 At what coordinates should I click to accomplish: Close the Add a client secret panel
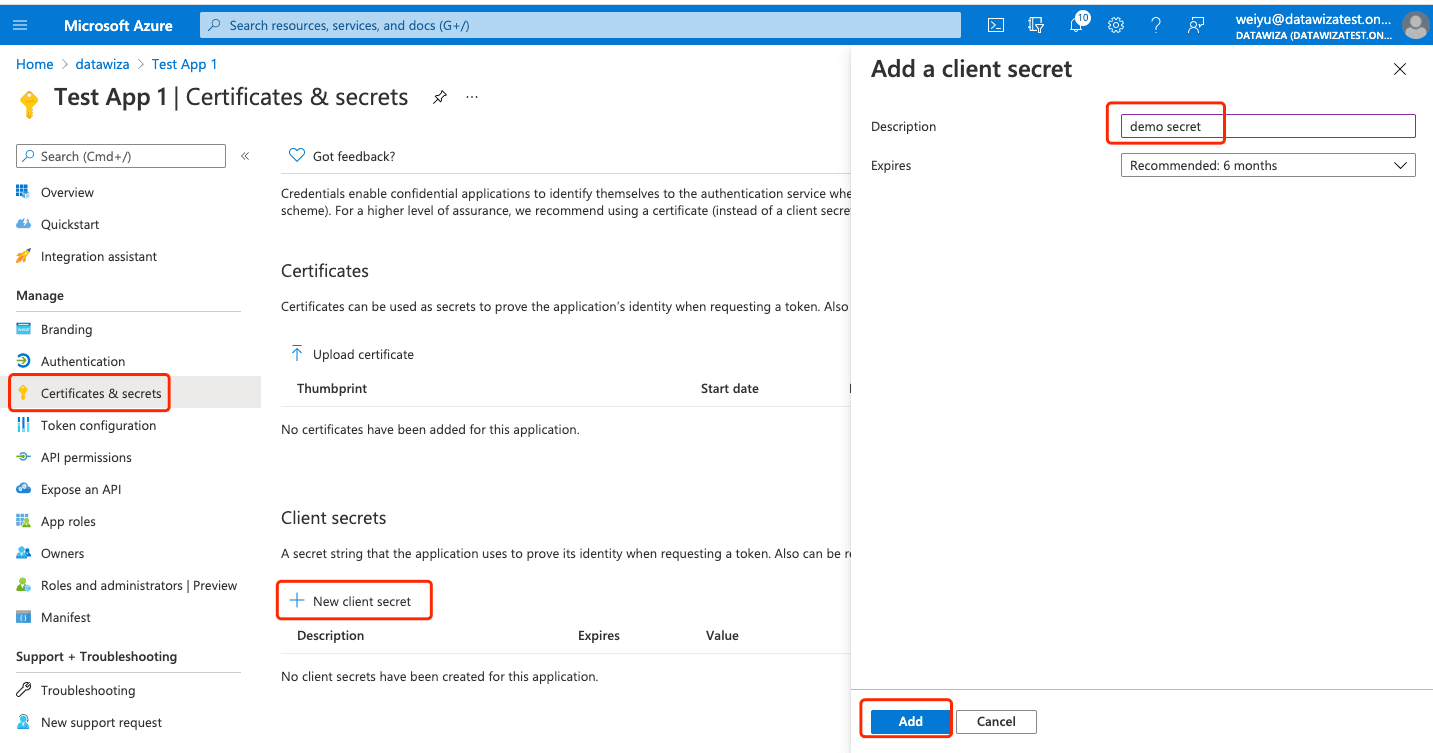pyautogui.click(x=1400, y=69)
